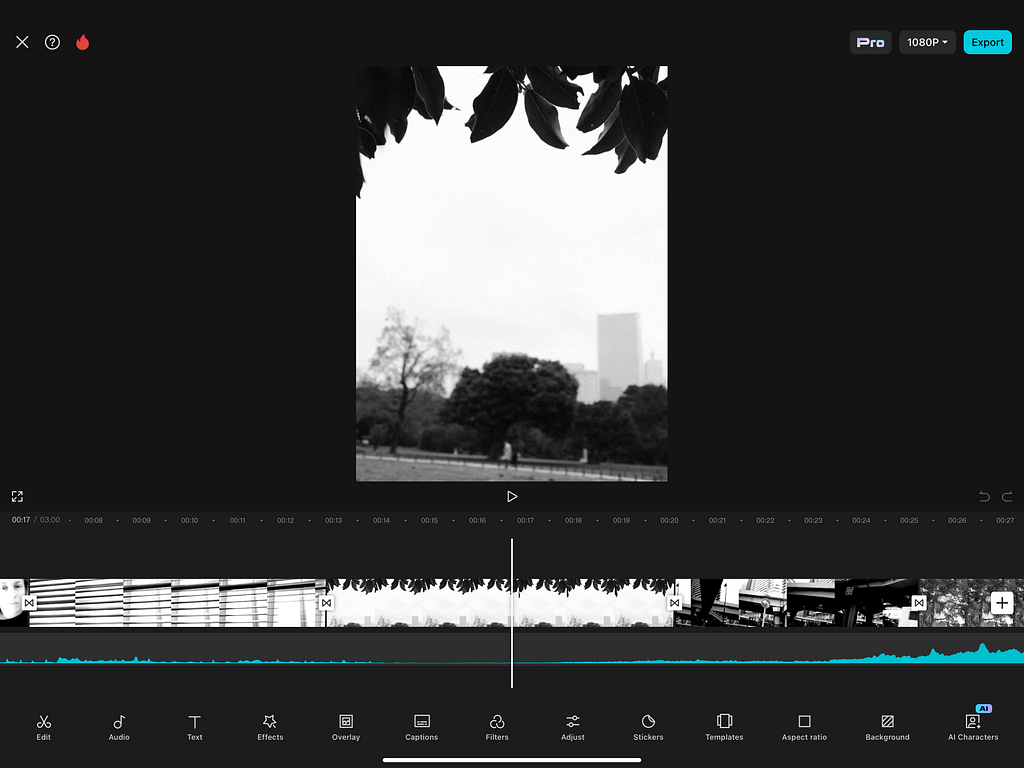
Task: Change the Aspect ratio
Action: click(x=805, y=727)
